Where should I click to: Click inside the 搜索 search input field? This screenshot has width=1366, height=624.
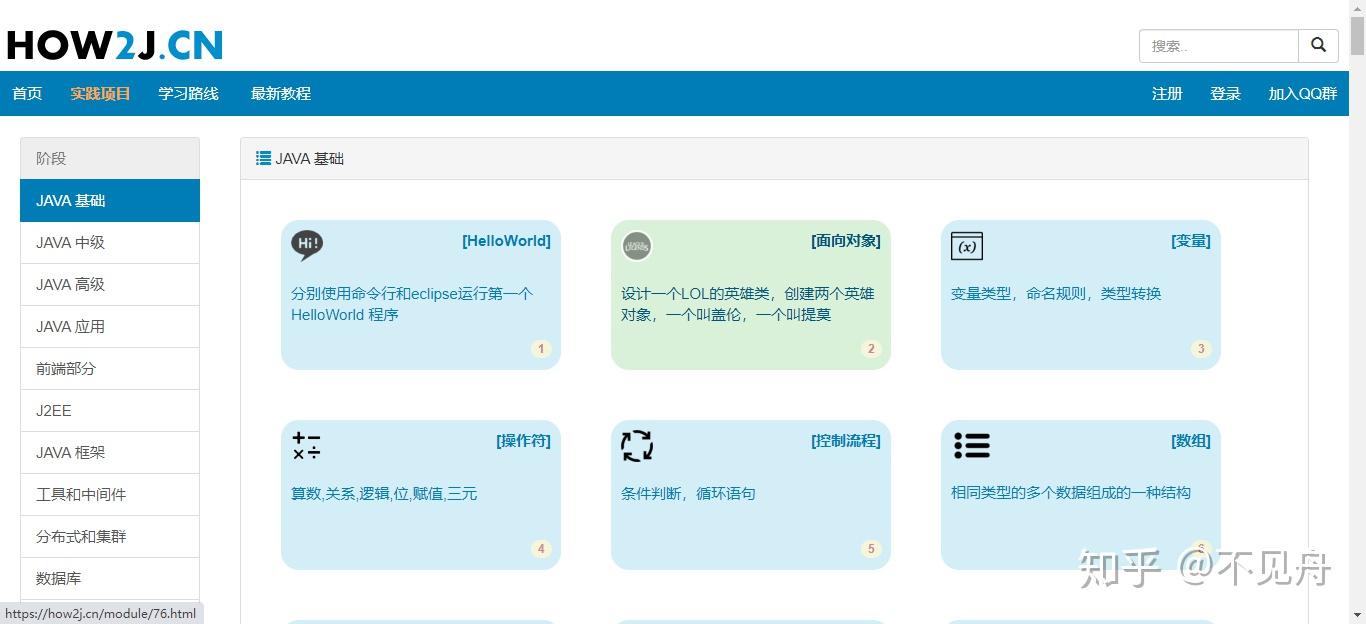(1219, 46)
